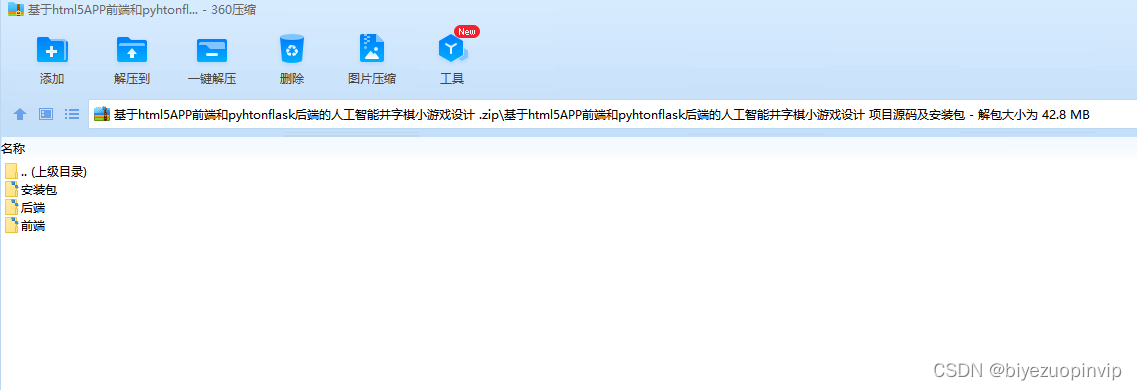Click the parent directory folder icon
Screen dimensions: 1137x390
(x=11, y=172)
